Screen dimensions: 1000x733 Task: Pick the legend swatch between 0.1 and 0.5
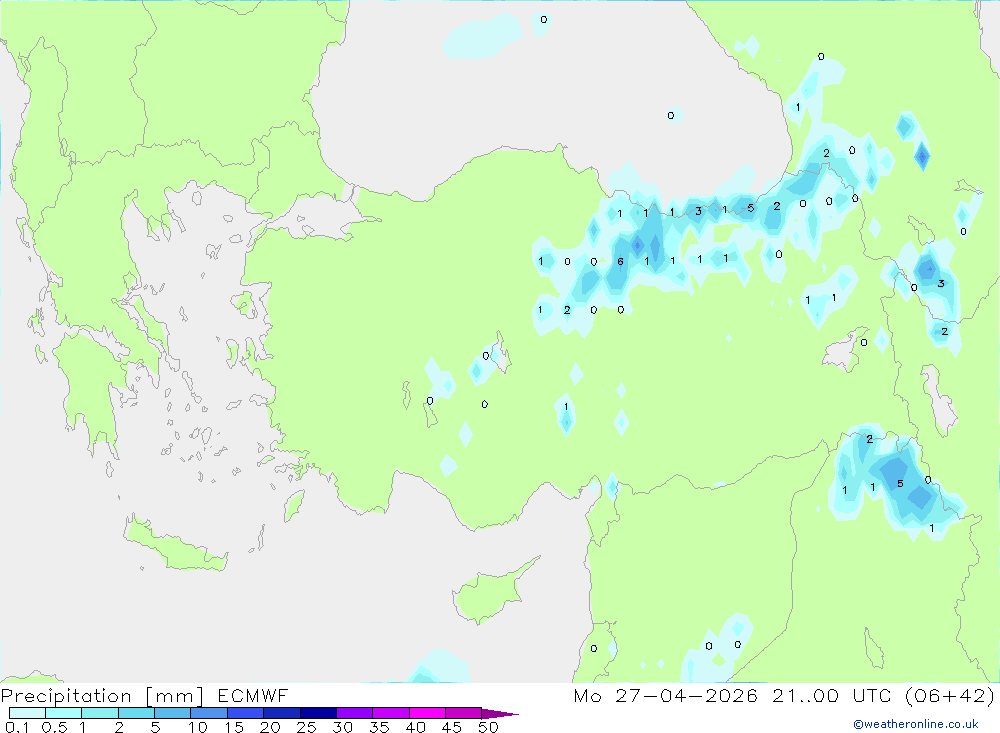click(27, 713)
